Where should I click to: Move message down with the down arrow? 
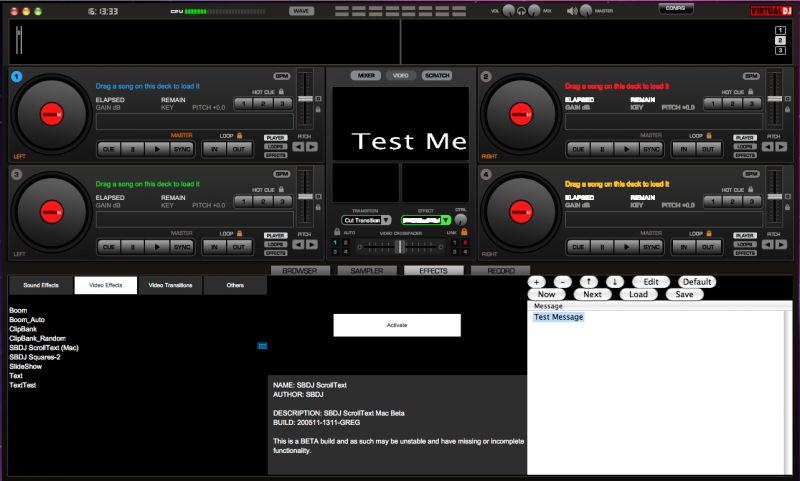(615, 282)
